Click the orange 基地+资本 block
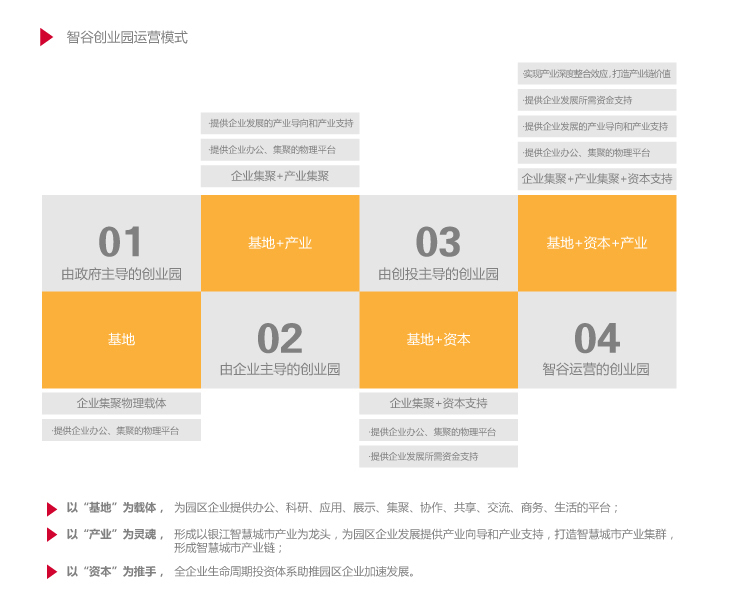The image size is (750, 594). [438, 340]
